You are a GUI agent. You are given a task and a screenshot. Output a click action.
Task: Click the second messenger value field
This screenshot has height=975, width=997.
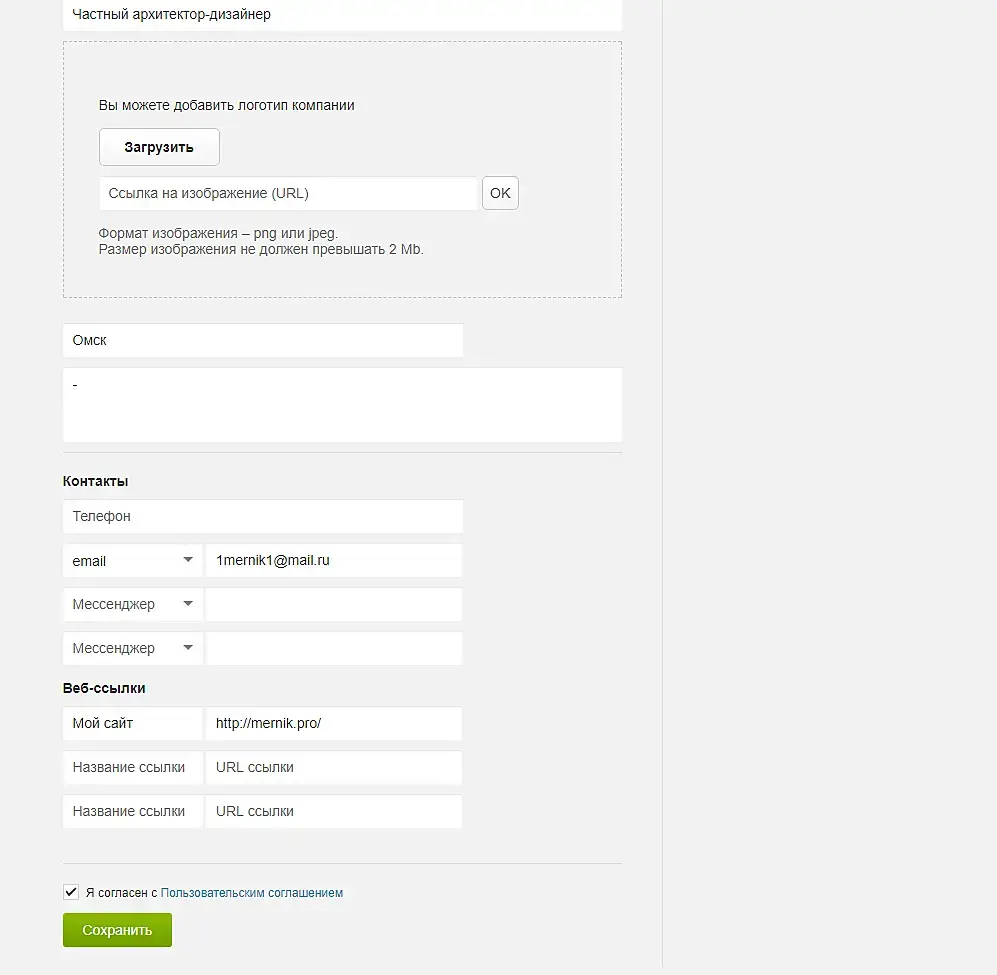coord(333,648)
